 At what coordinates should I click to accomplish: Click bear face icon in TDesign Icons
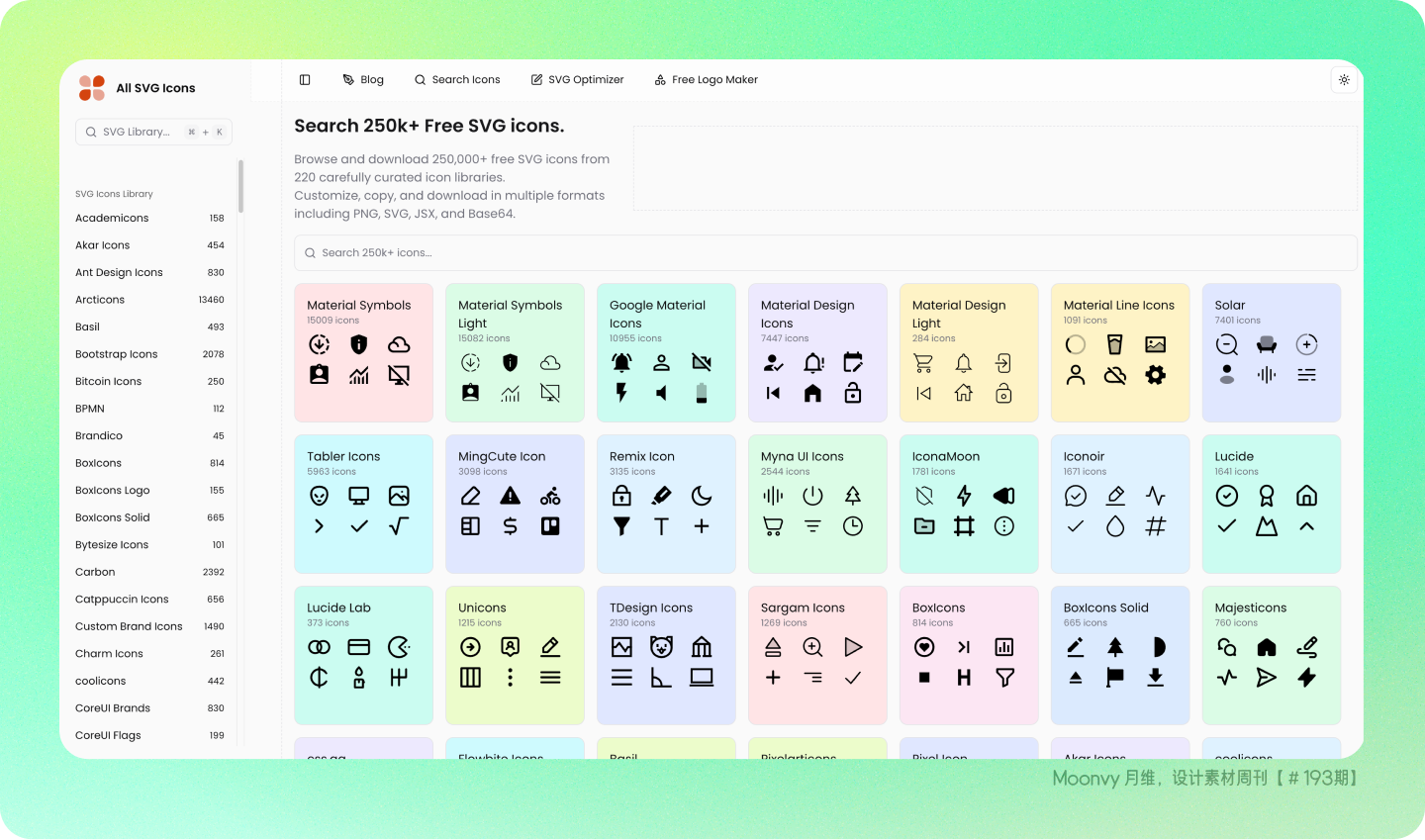click(661, 647)
